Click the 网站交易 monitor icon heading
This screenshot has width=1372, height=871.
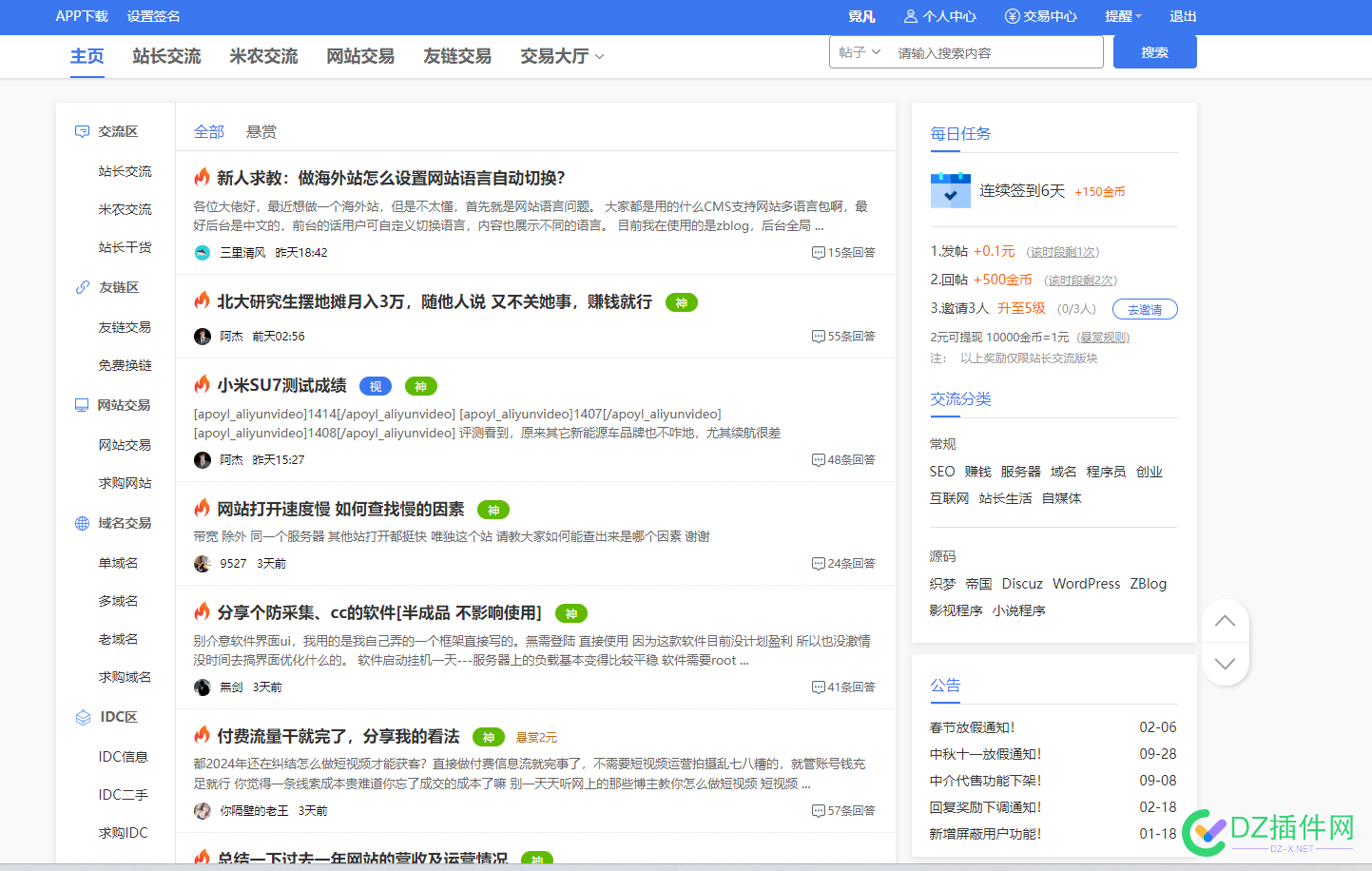coord(83,405)
